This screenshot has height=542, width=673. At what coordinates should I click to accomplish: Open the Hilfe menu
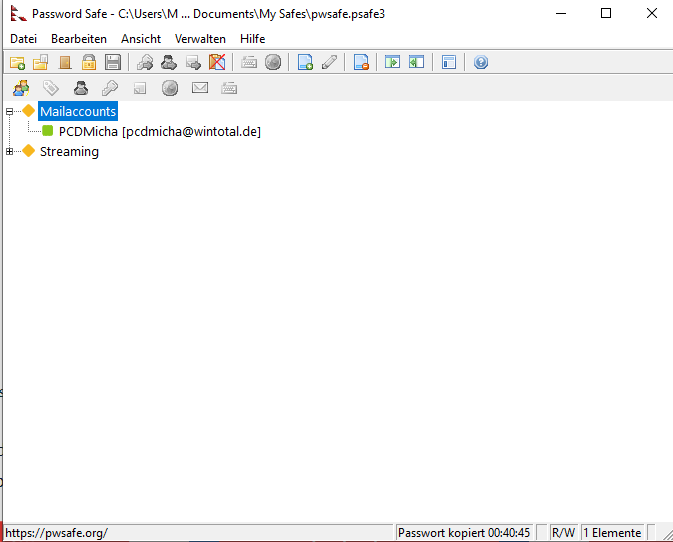click(x=252, y=39)
